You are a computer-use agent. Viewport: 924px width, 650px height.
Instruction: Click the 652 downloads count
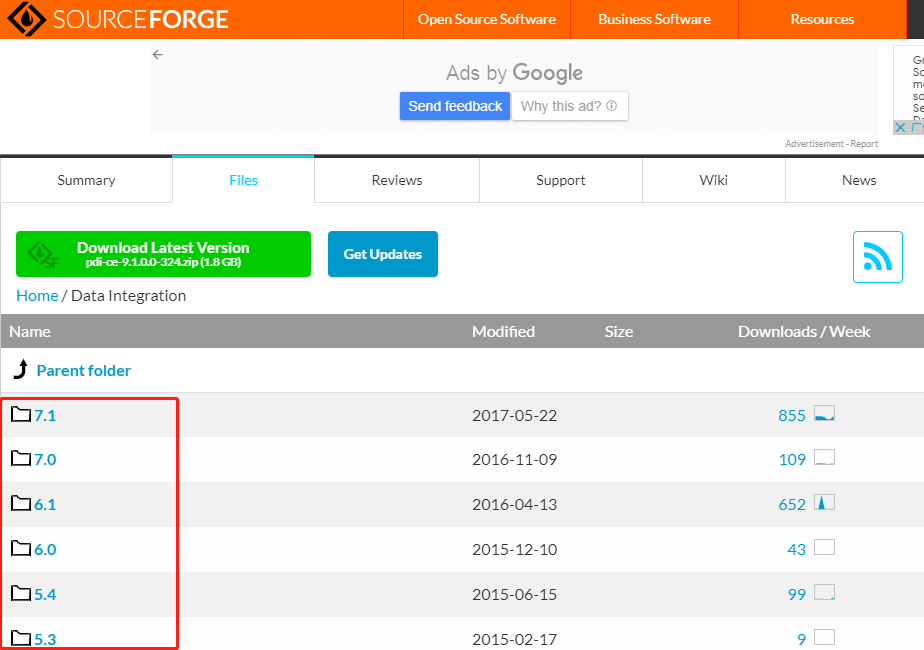791,504
